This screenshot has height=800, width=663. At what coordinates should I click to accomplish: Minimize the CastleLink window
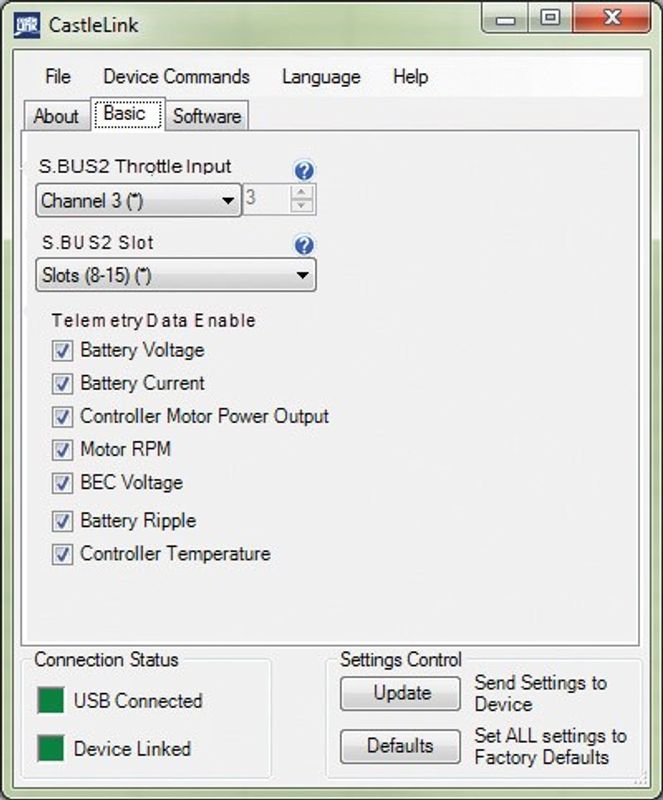coord(506,19)
